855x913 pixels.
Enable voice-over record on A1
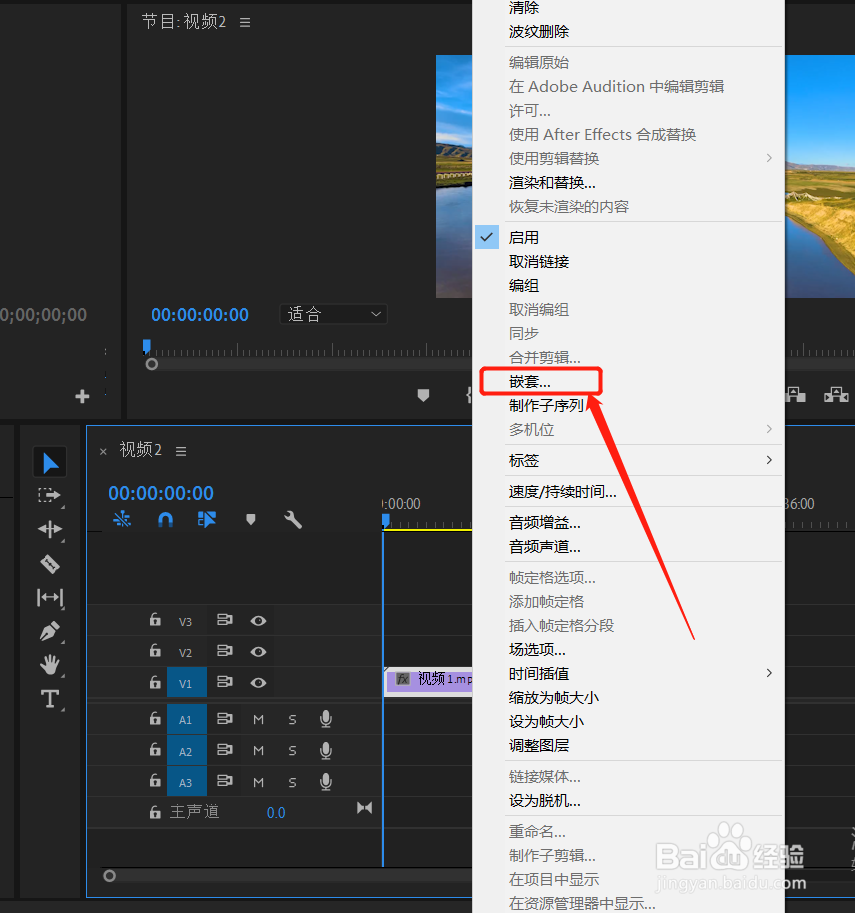[x=326, y=720]
